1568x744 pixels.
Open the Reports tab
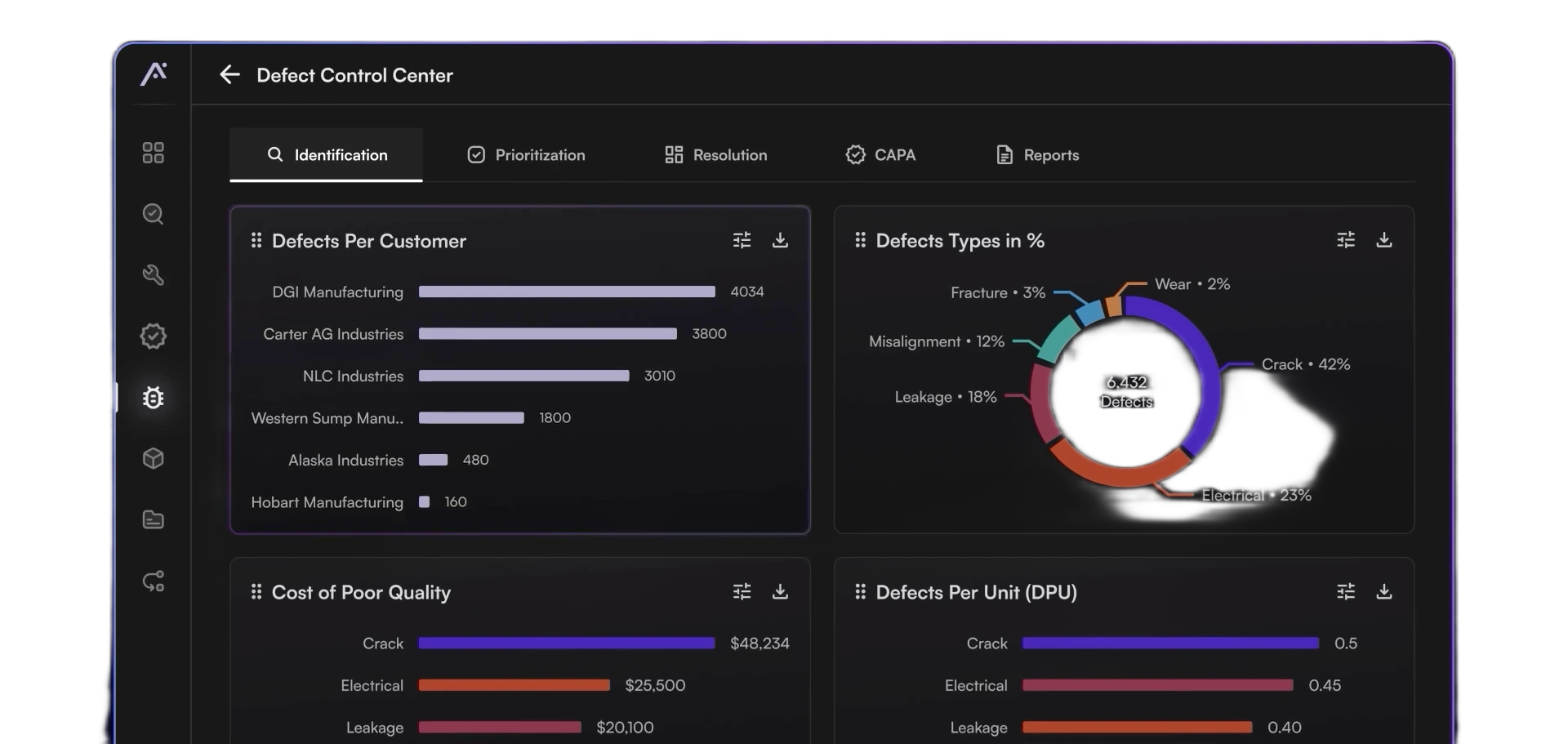(1037, 155)
